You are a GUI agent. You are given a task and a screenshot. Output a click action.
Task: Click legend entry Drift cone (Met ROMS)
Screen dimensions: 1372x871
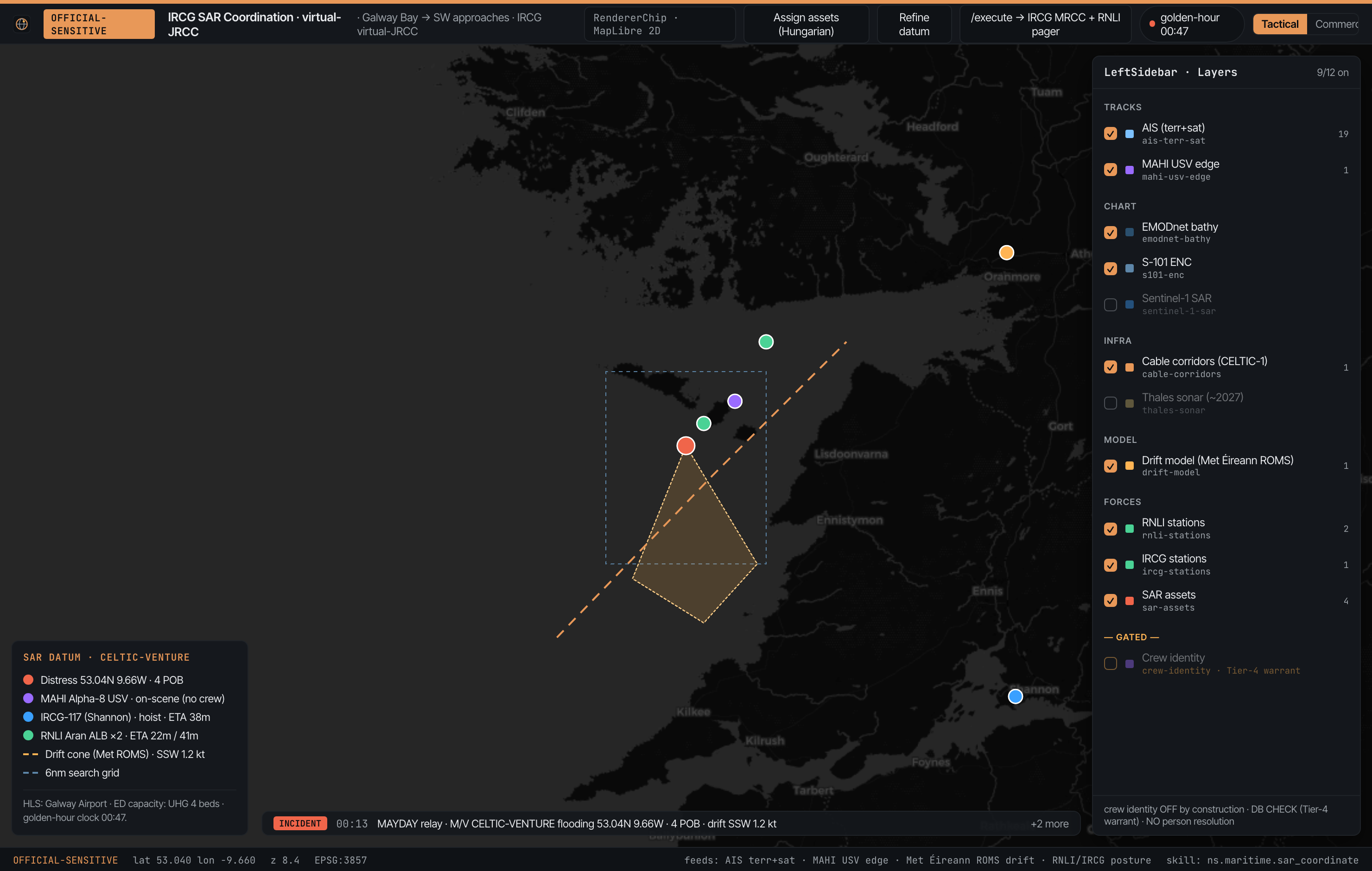pyautogui.click(x=114, y=754)
